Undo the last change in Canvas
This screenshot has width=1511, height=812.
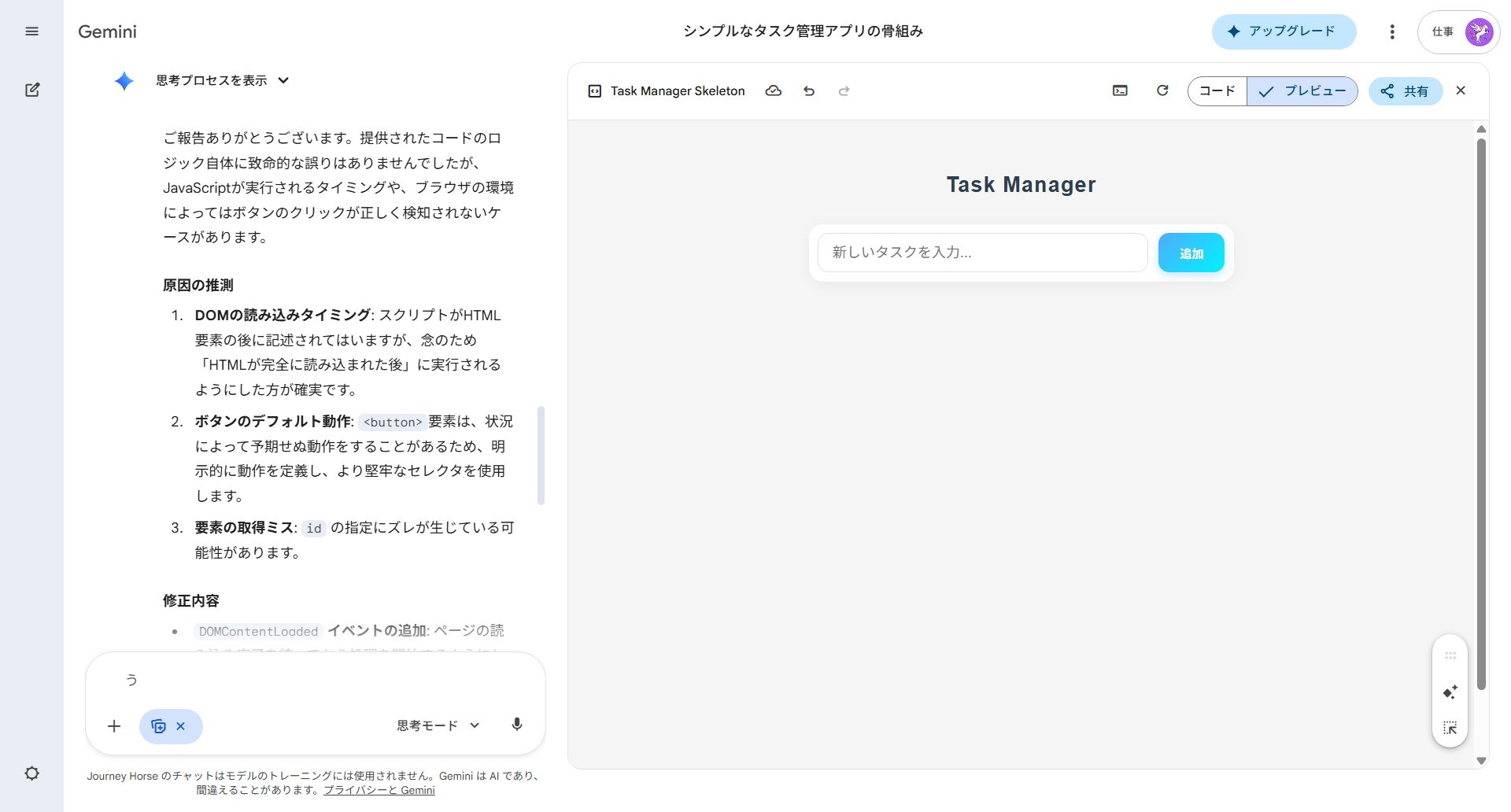tap(809, 90)
